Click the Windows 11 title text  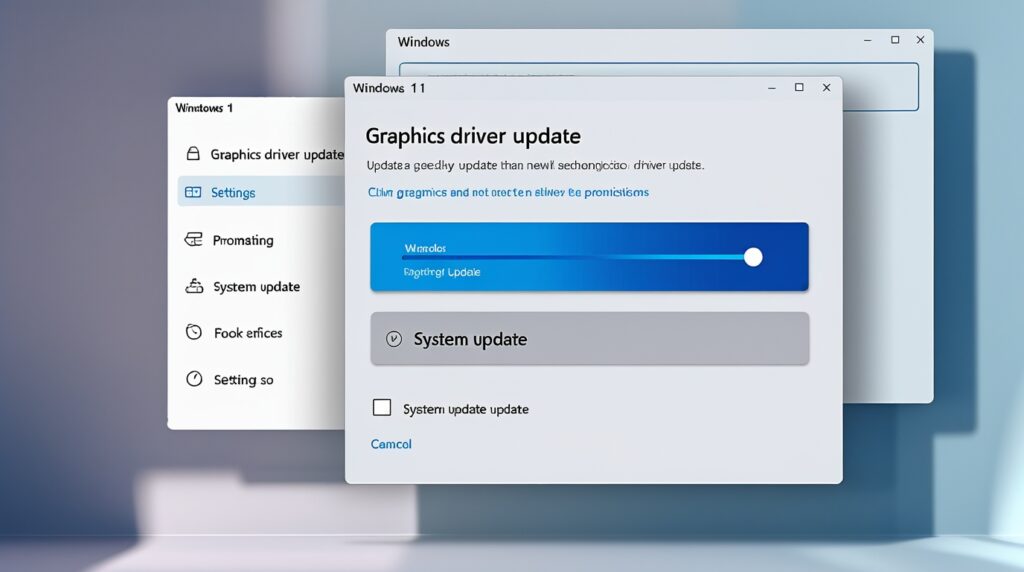(389, 88)
